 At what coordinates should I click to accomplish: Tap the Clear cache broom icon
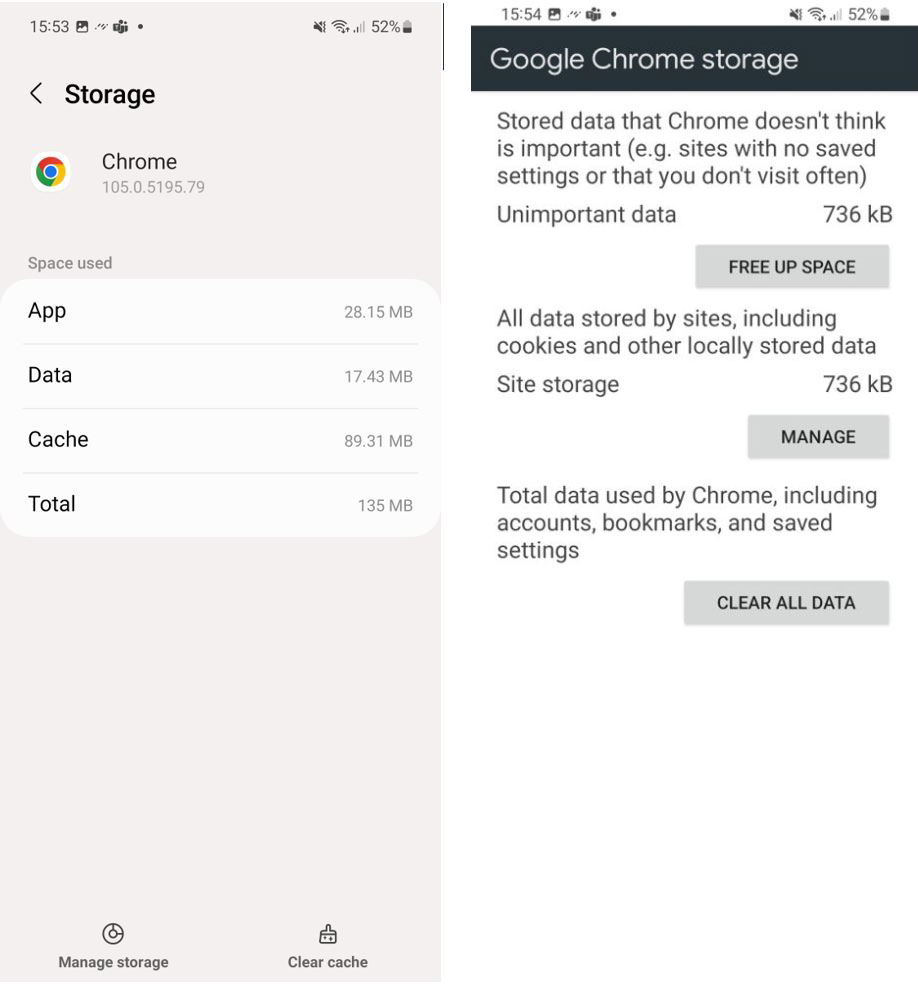click(327, 934)
